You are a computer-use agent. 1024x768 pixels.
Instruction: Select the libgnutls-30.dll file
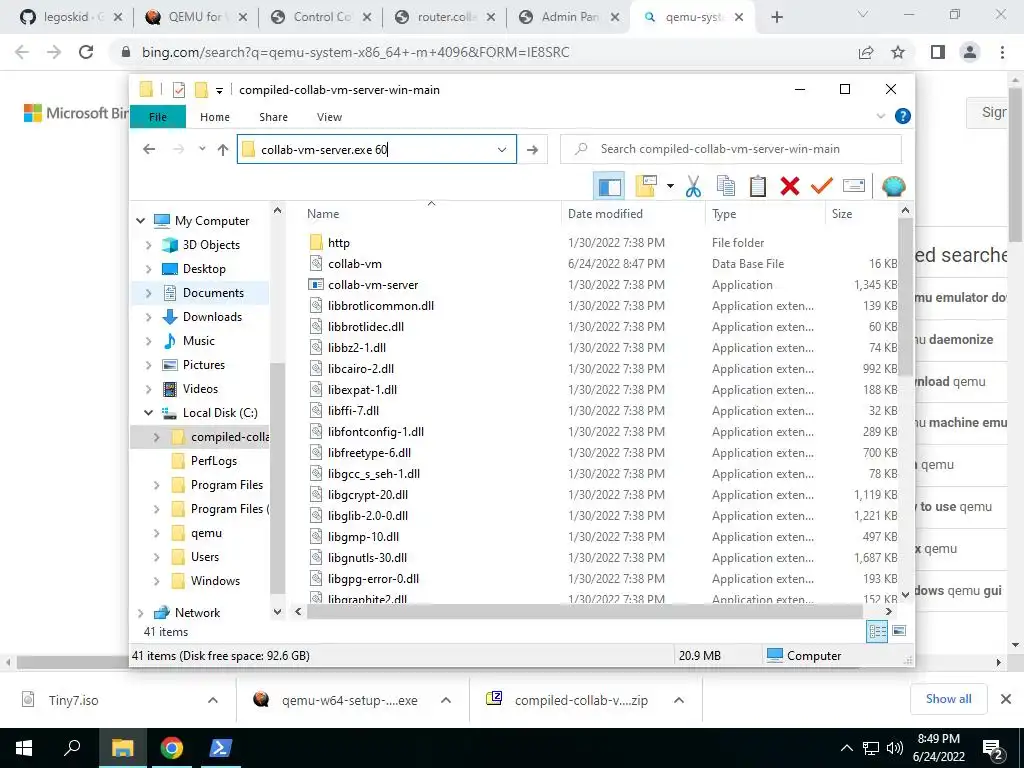(367, 558)
